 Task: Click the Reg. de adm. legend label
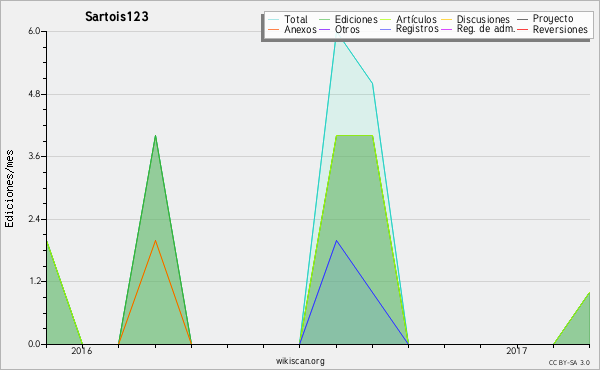[x=486, y=29]
